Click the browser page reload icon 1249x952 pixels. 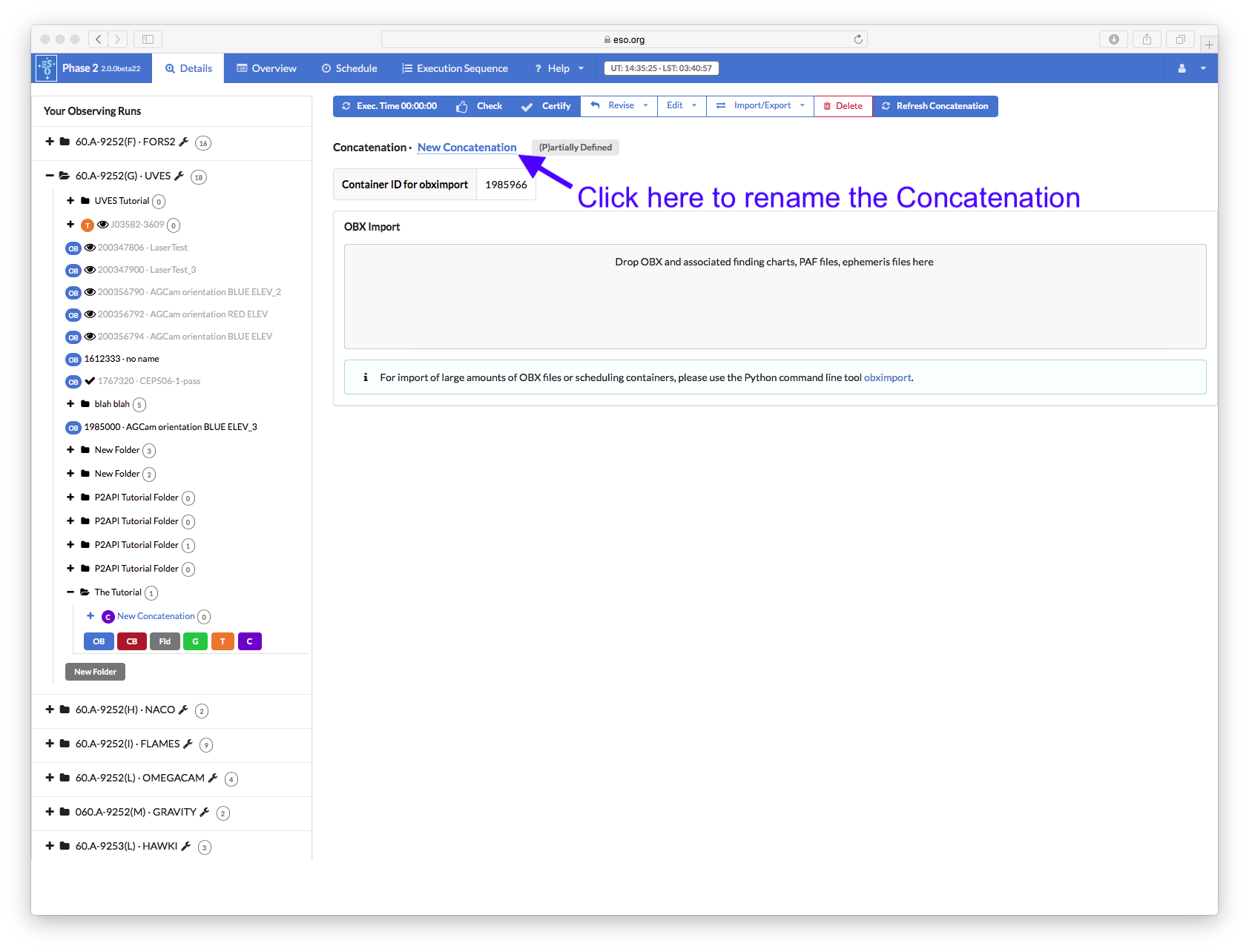click(858, 39)
